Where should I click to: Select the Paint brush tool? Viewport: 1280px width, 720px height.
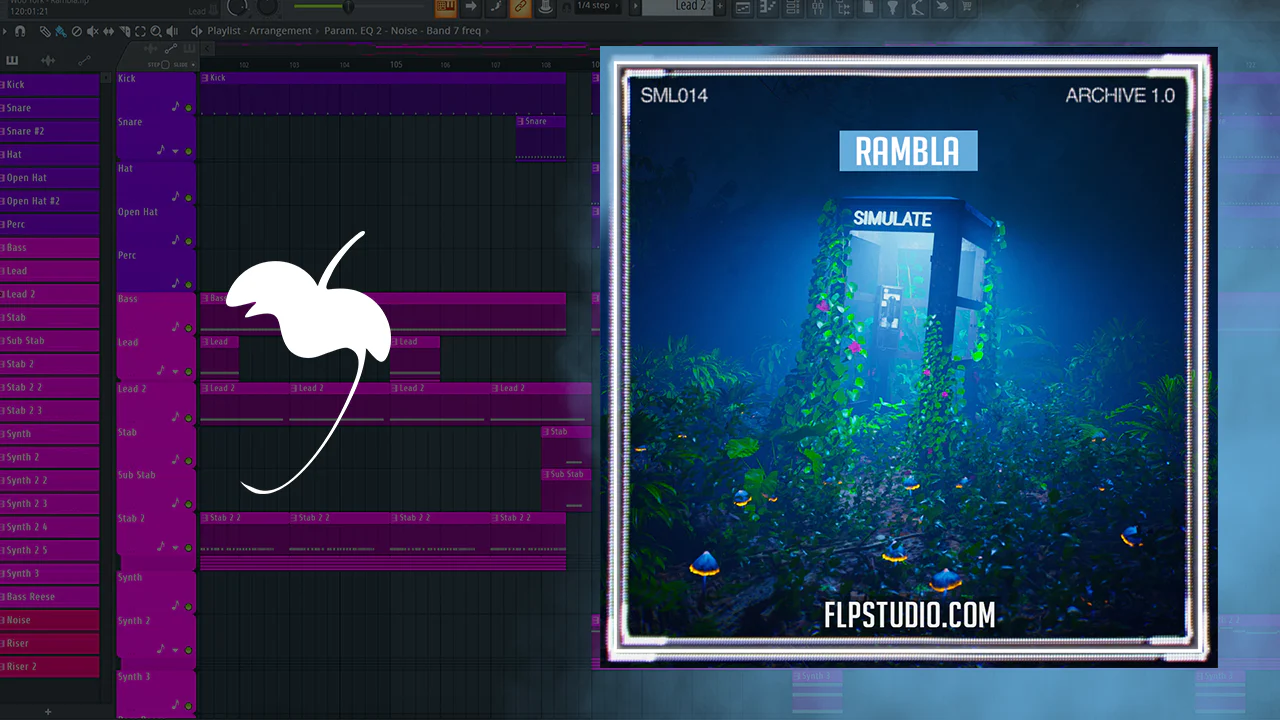[60, 31]
